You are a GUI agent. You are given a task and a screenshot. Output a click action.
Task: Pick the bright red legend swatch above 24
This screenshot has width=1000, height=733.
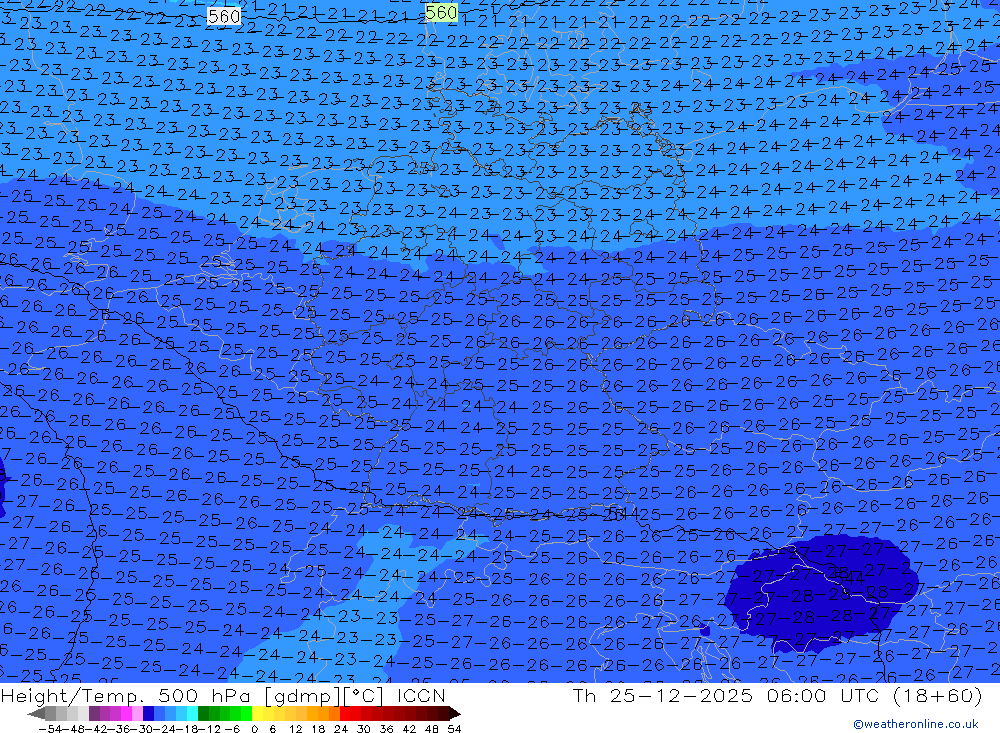coord(345,713)
